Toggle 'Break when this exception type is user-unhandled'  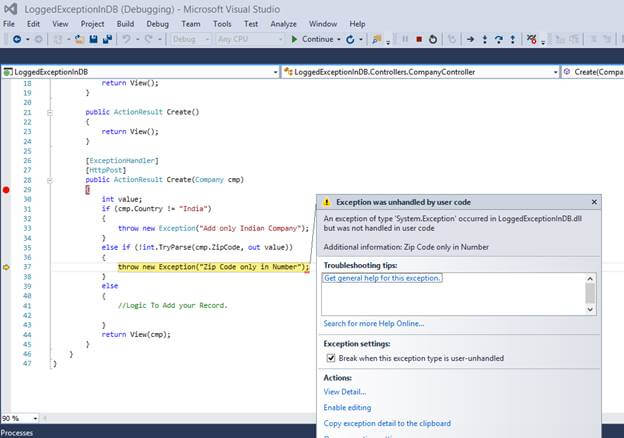pyautogui.click(x=332, y=358)
